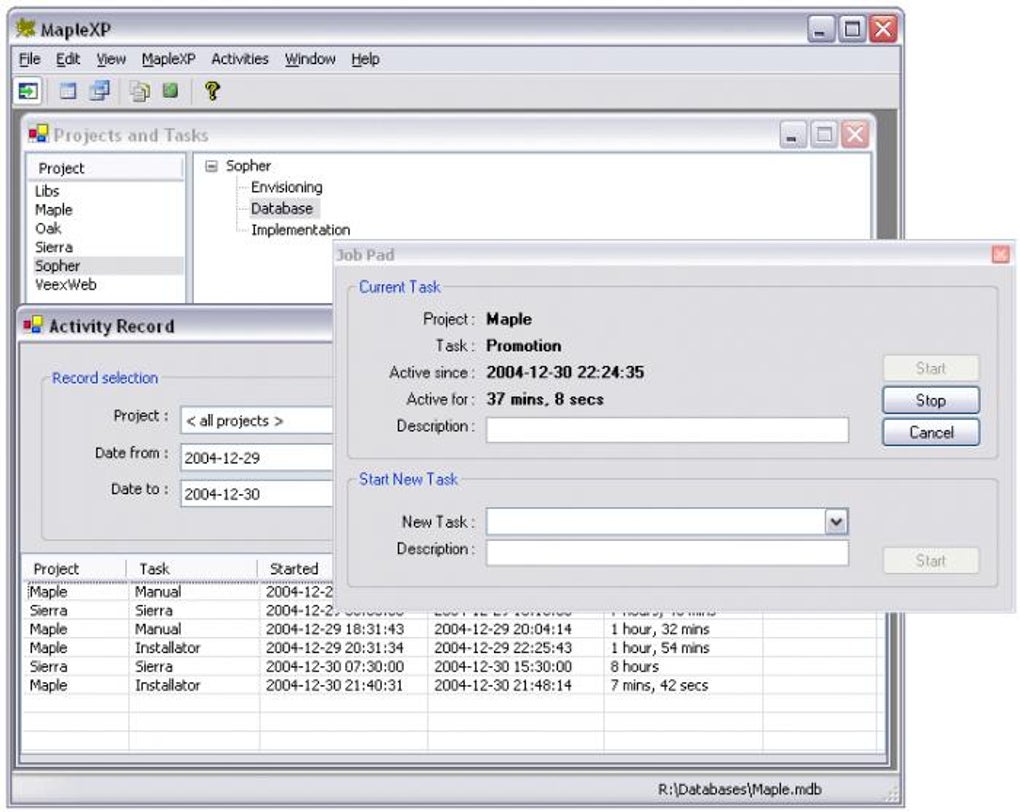Open the MapleXP menu
This screenshot has width=1020, height=812.
(x=168, y=59)
